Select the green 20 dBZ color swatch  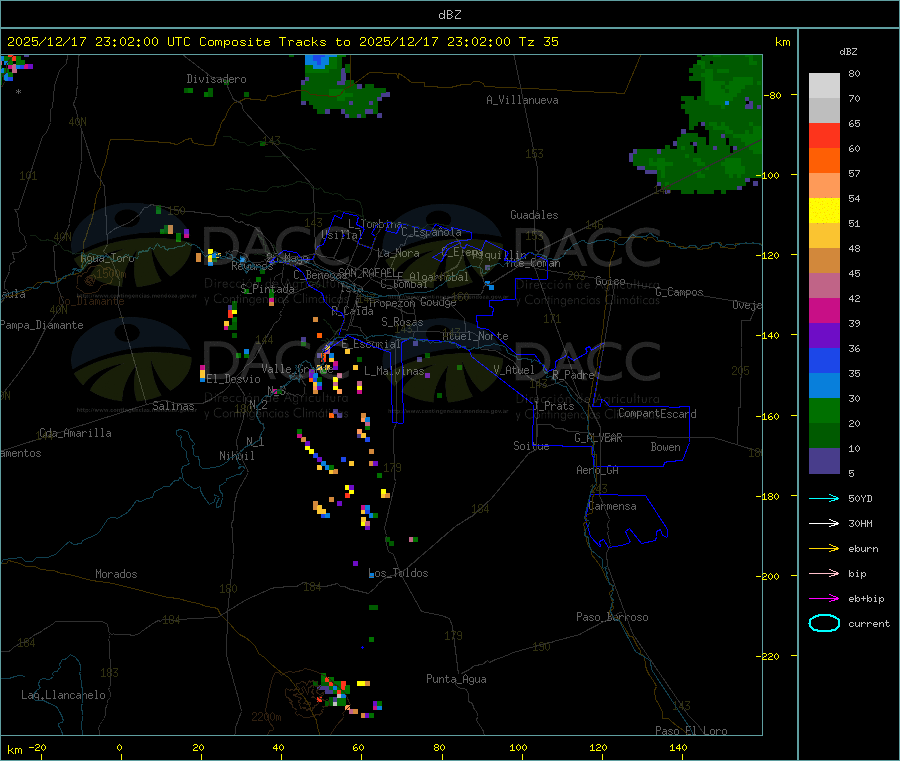824,410
